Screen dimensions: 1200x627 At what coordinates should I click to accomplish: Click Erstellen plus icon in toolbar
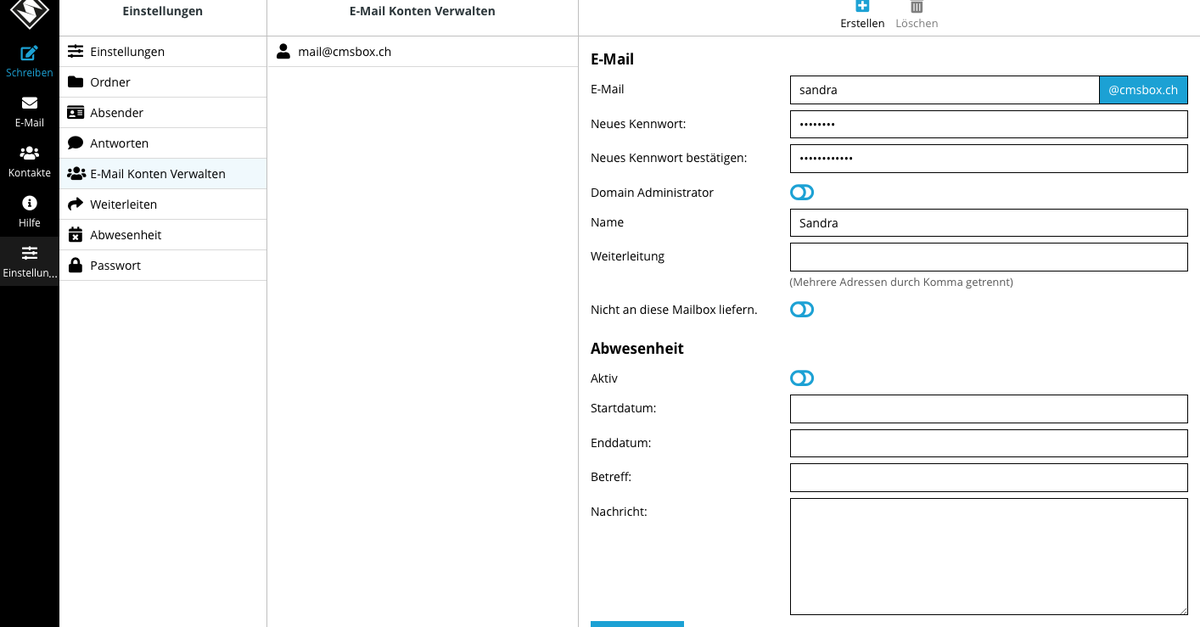(x=862, y=6)
